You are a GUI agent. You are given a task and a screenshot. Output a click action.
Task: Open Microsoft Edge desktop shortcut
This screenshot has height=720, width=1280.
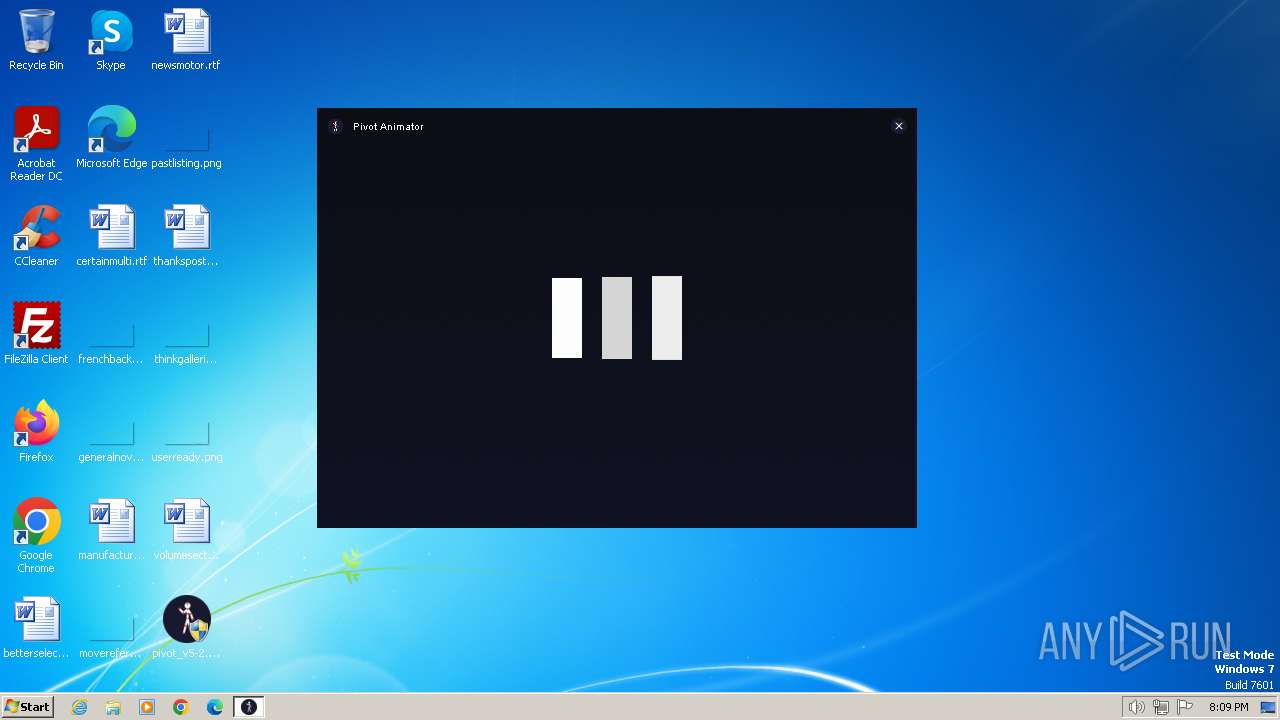point(111,138)
